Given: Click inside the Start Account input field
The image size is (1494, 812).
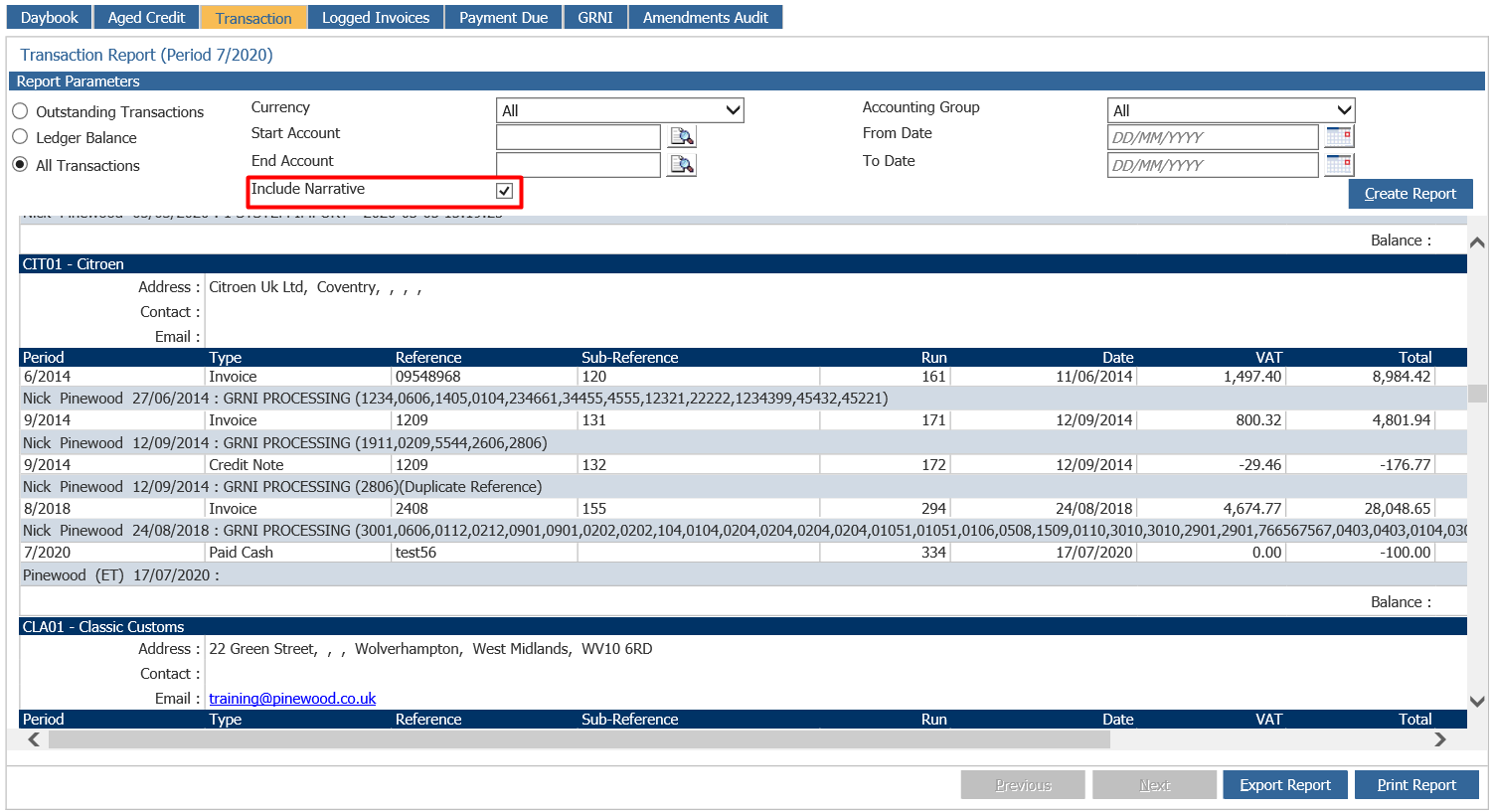Looking at the screenshot, I should coord(578,135).
